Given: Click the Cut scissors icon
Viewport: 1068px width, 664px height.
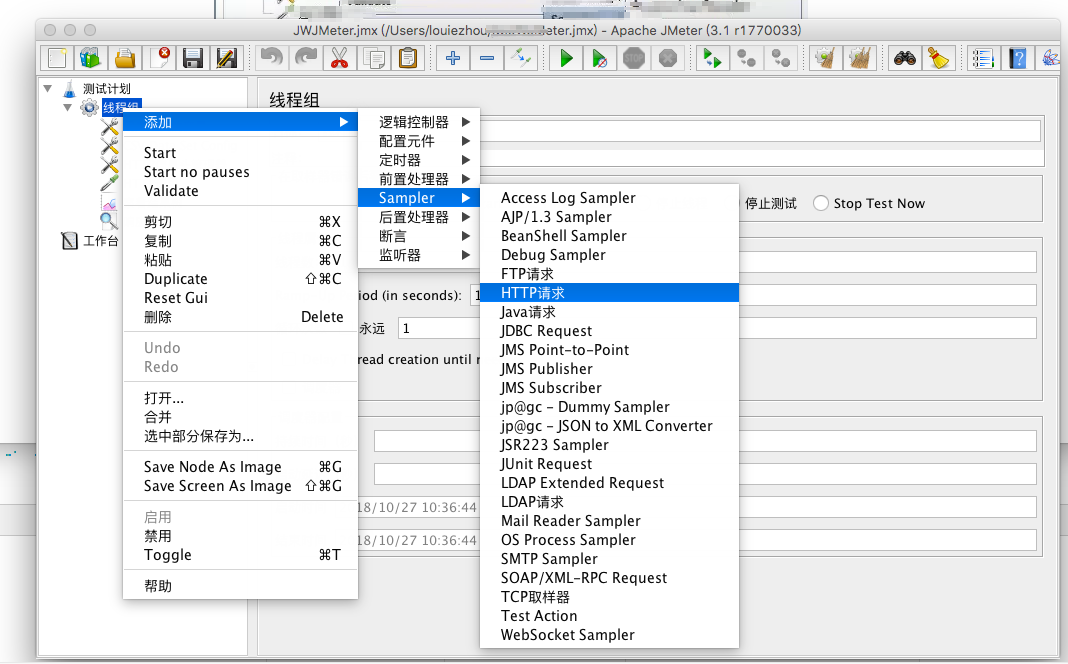Looking at the screenshot, I should coord(339,59).
